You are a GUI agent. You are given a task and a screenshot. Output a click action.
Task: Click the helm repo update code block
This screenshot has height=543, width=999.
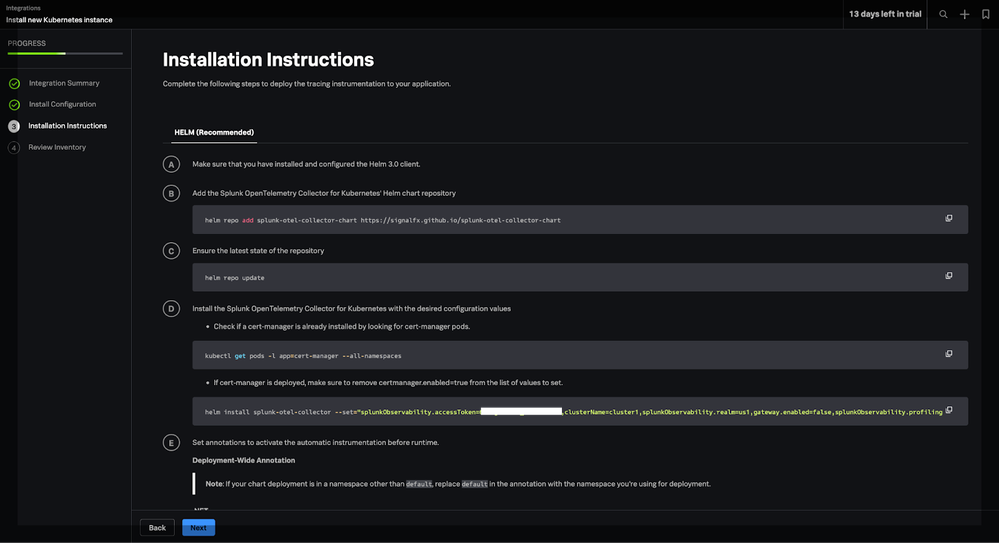tap(580, 277)
